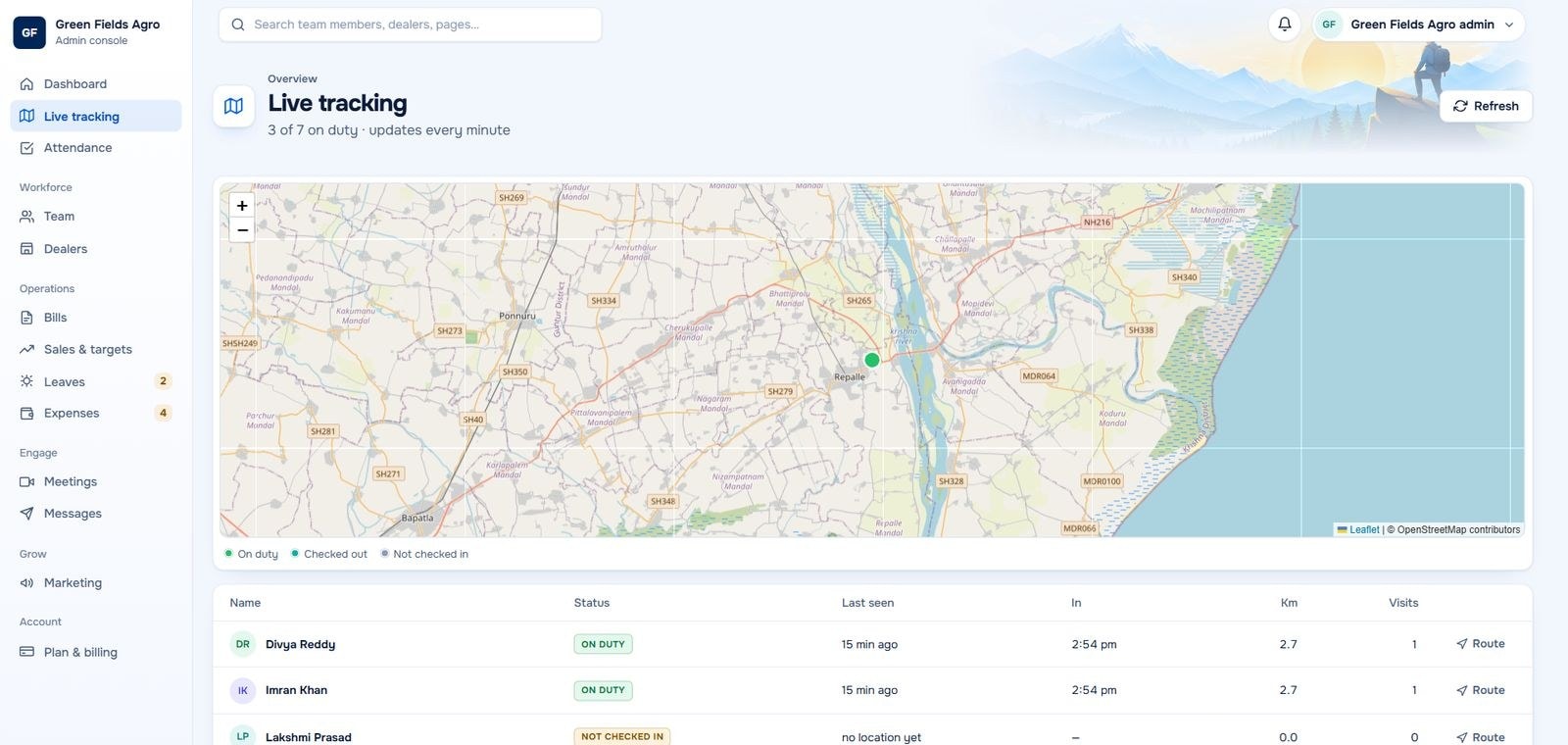Image resolution: width=1568 pixels, height=745 pixels.
Task: Click the Live tracking map icon beside the heading
Action: coord(233,106)
